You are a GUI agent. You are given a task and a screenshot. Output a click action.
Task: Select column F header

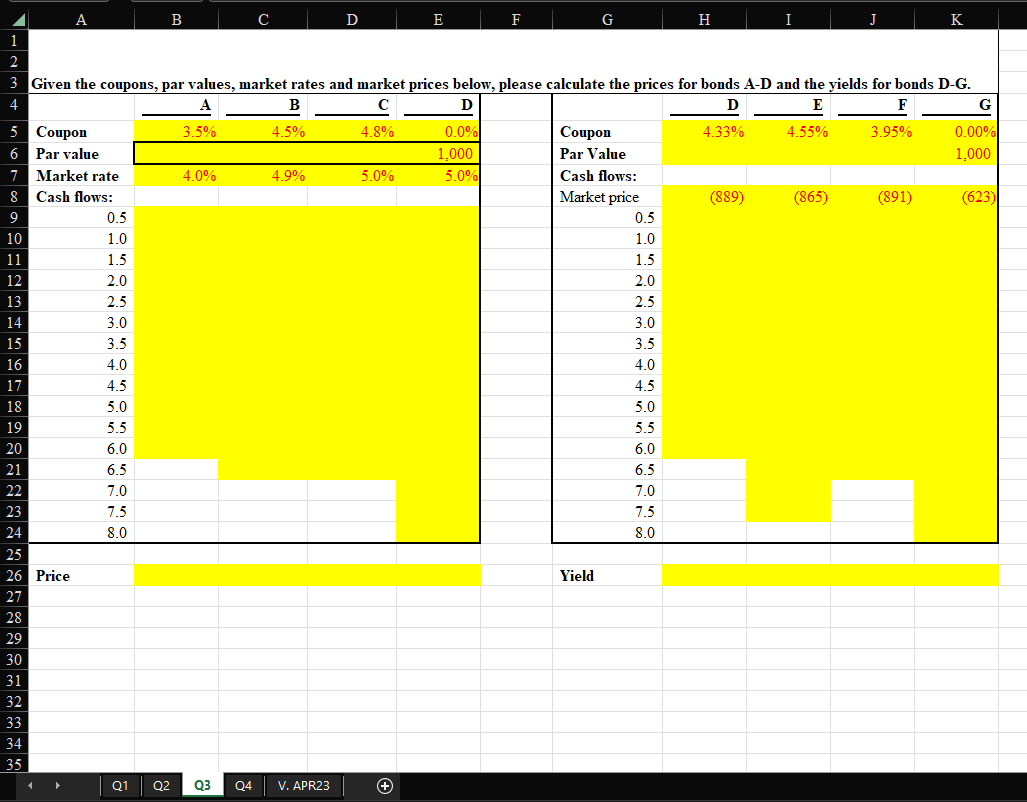[x=516, y=20]
